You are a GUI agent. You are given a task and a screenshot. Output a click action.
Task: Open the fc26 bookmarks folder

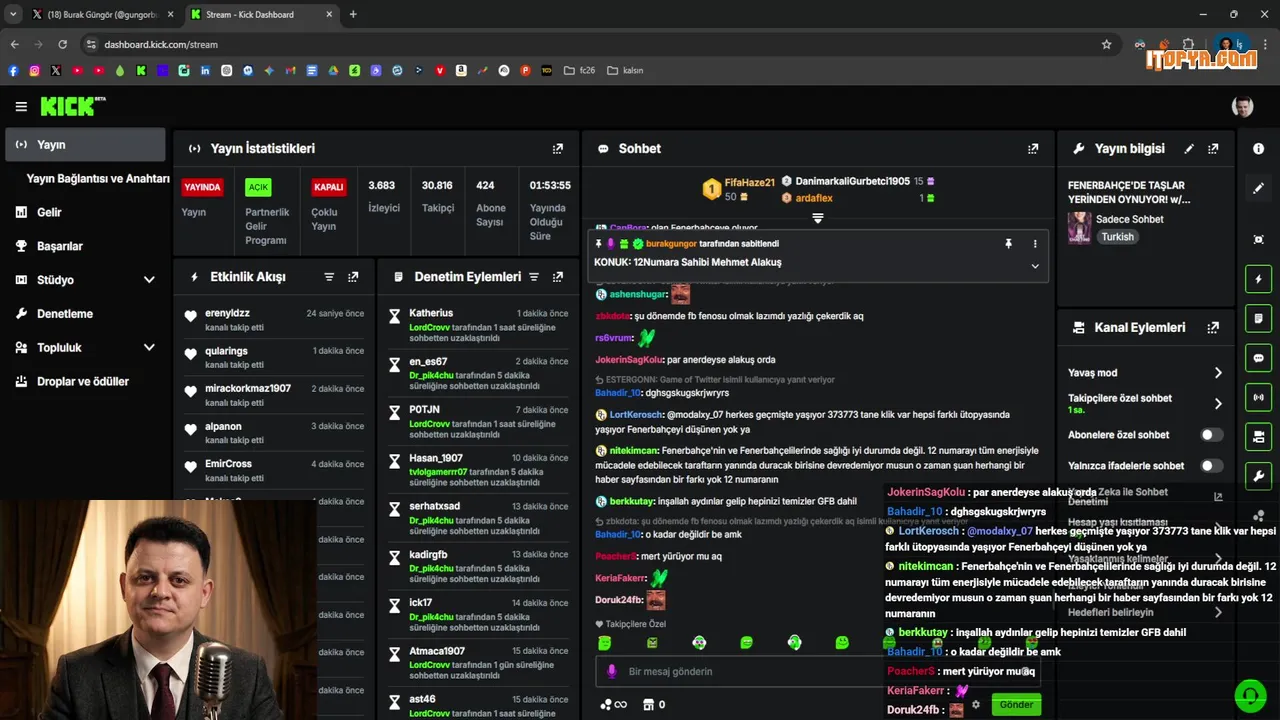579,71
